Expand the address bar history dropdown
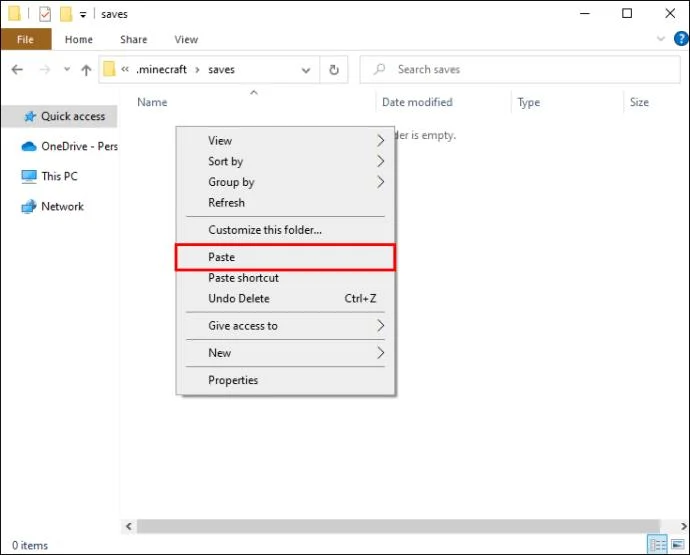 click(306, 70)
